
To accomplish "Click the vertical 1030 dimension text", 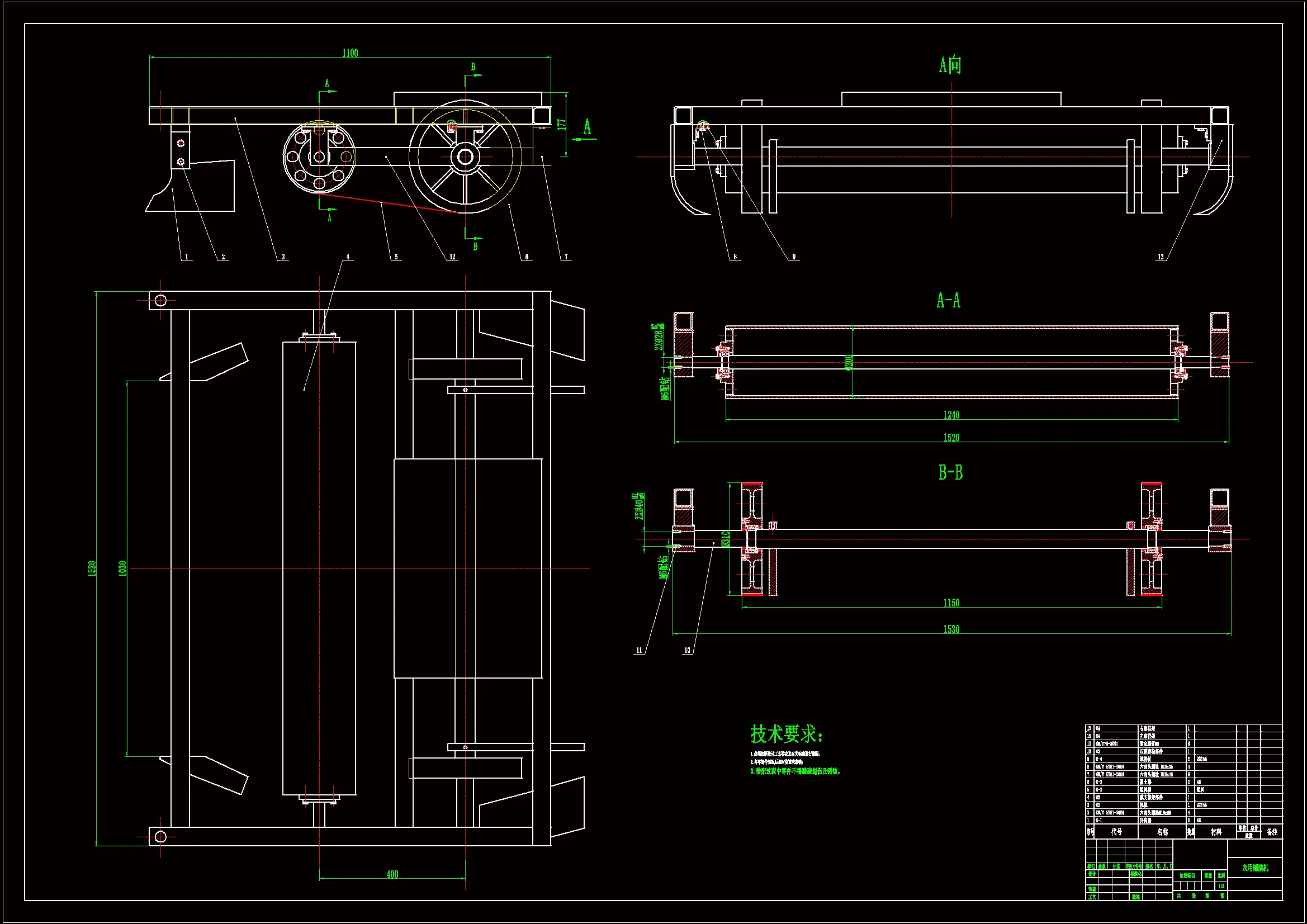I will click(x=122, y=568).
